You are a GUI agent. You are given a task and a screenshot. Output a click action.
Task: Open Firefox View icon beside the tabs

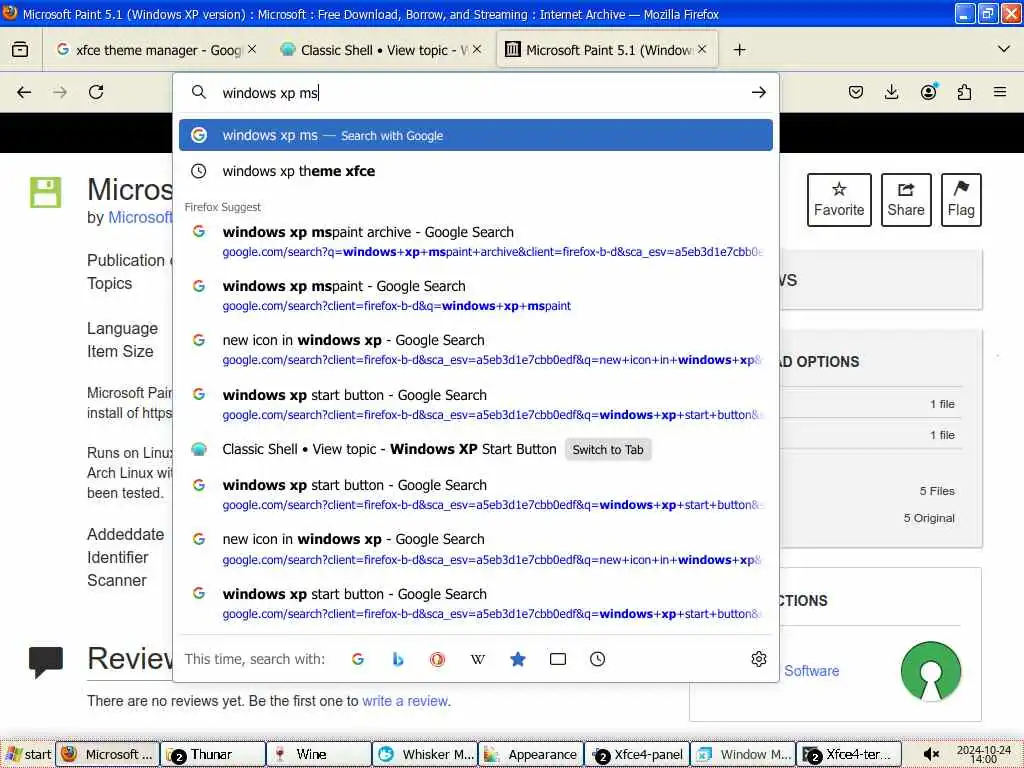pos(20,50)
